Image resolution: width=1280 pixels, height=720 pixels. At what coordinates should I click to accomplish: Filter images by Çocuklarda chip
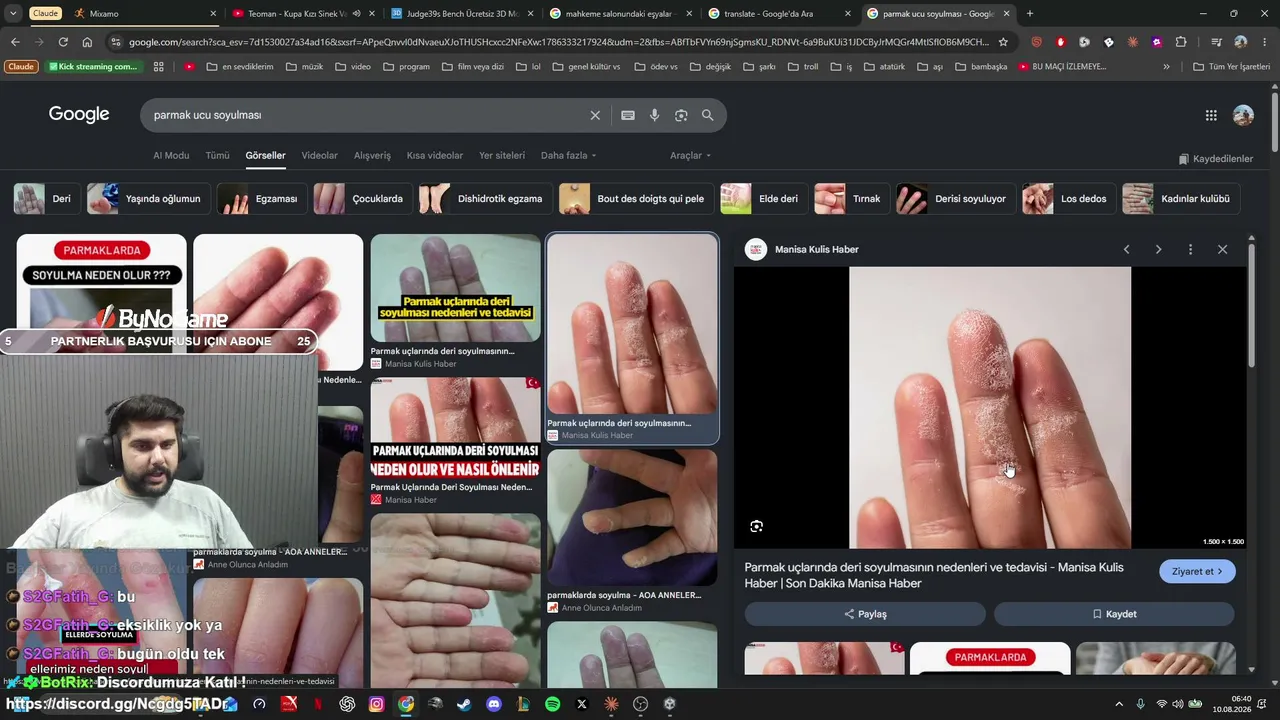362,199
